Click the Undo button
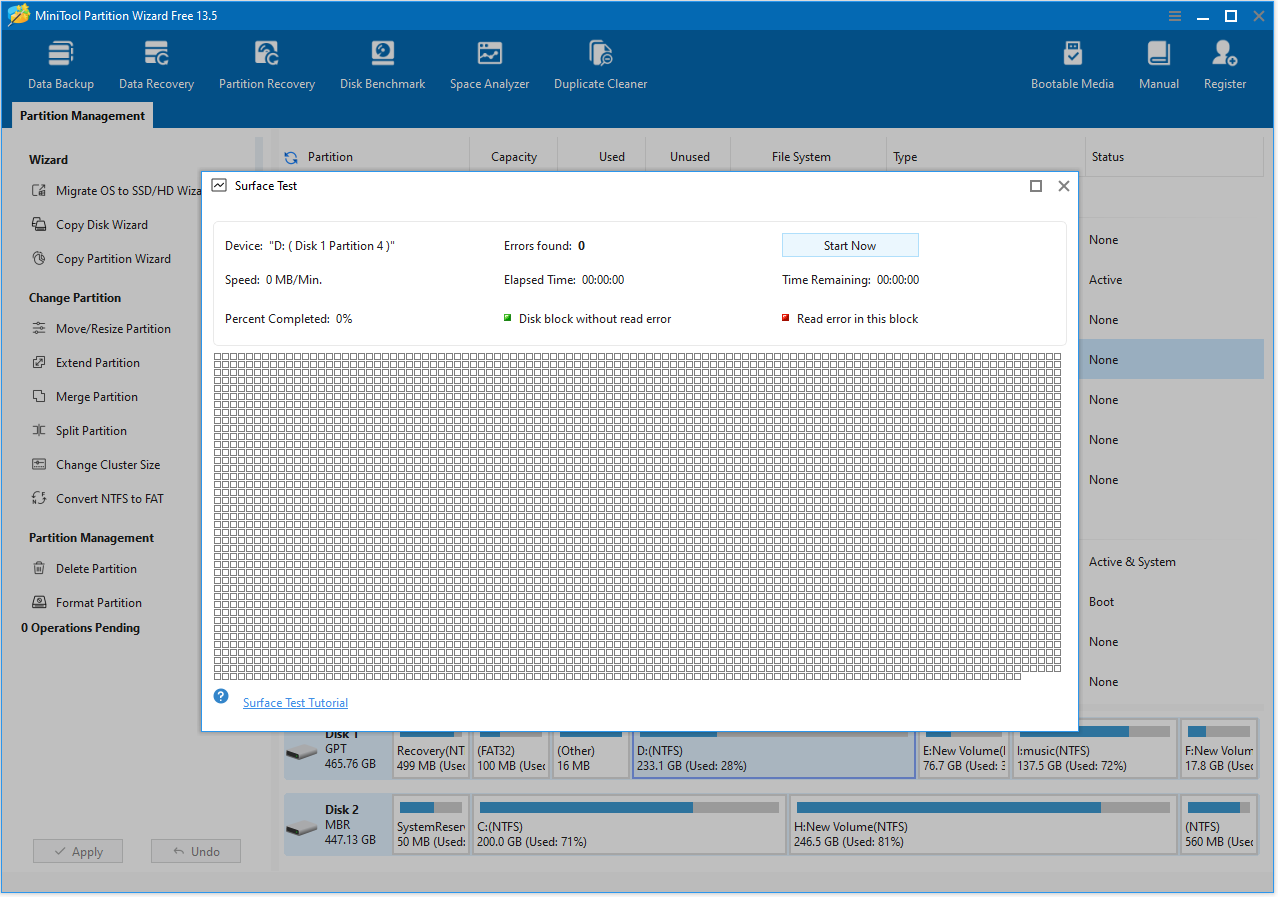This screenshot has height=897, width=1279. click(195, 850)
